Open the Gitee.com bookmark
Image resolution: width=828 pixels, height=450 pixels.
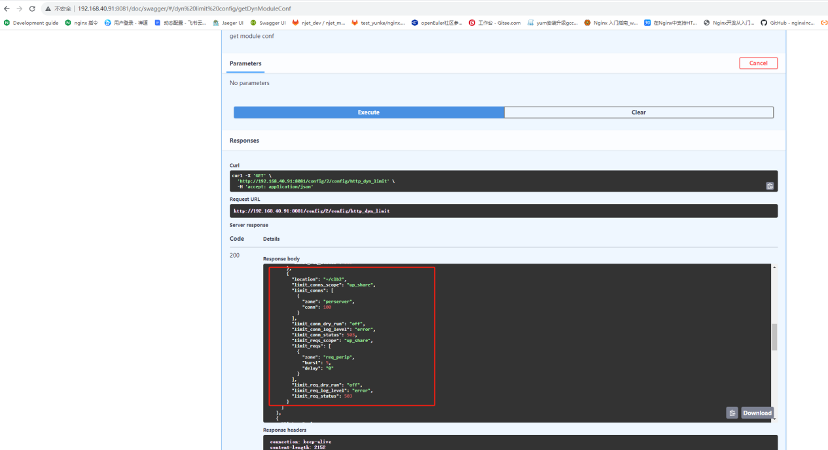495,23
